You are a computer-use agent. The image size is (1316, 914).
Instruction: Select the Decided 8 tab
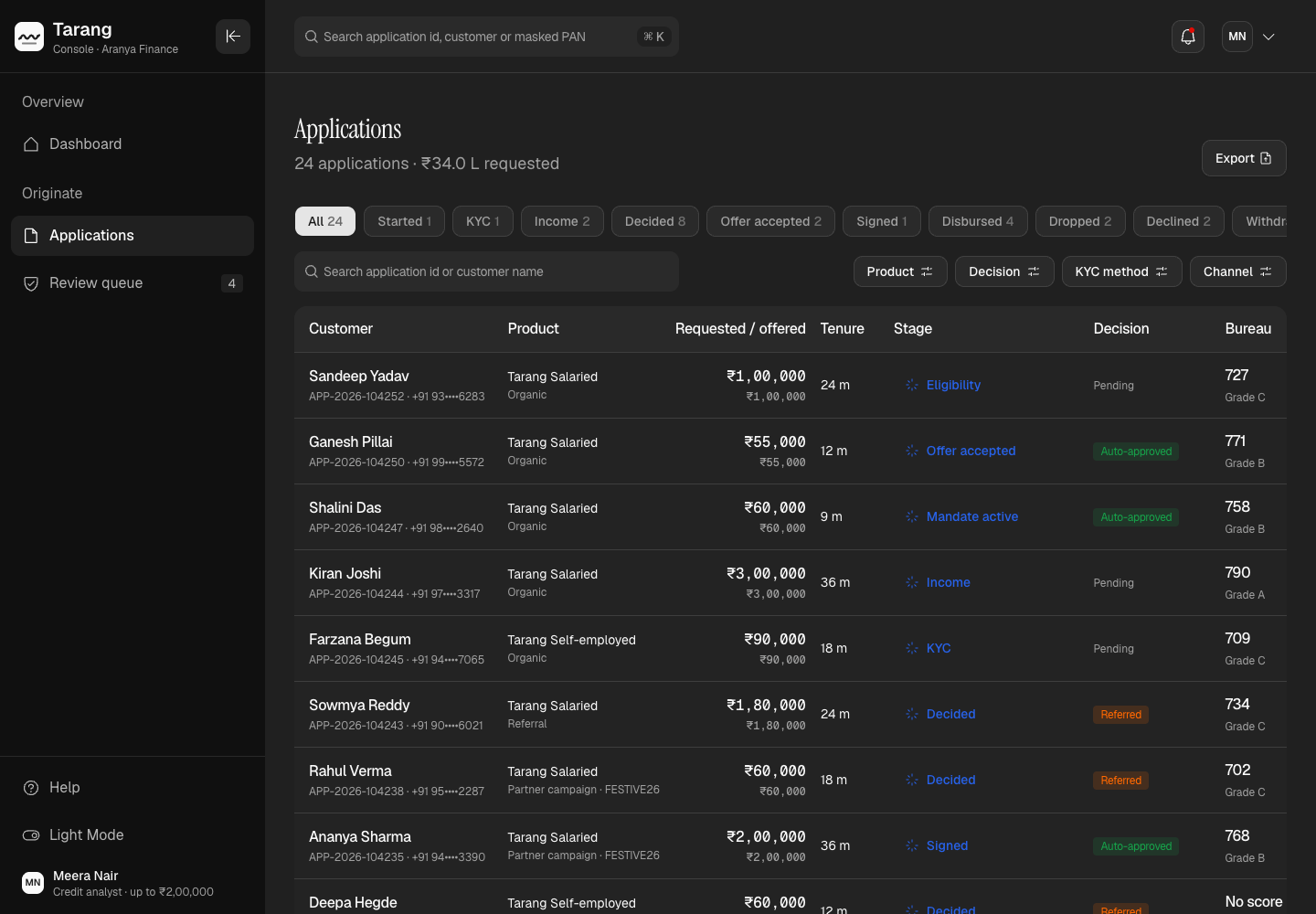655,221
